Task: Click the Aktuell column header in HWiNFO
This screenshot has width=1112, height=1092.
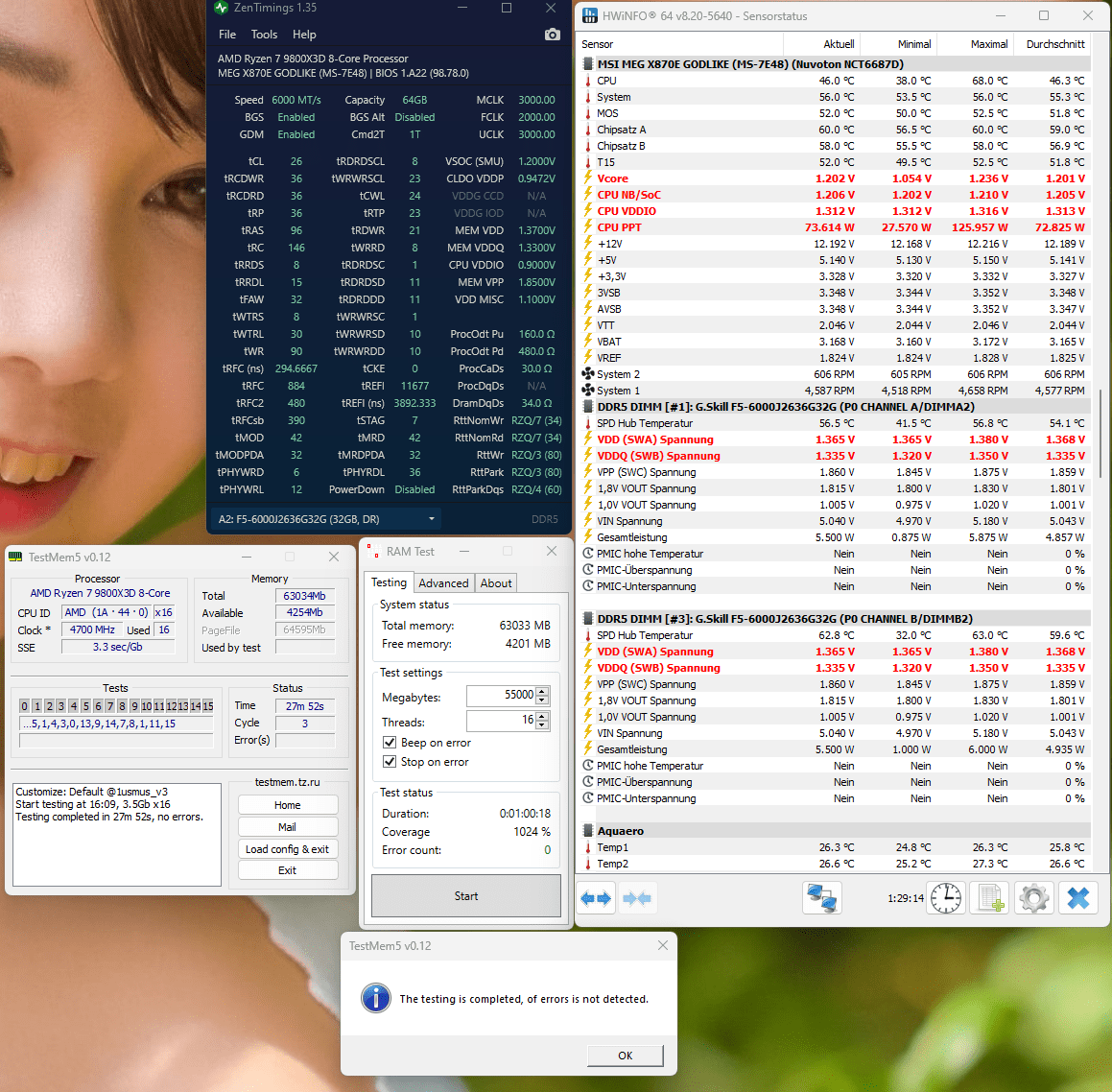Action: [821, 44]
